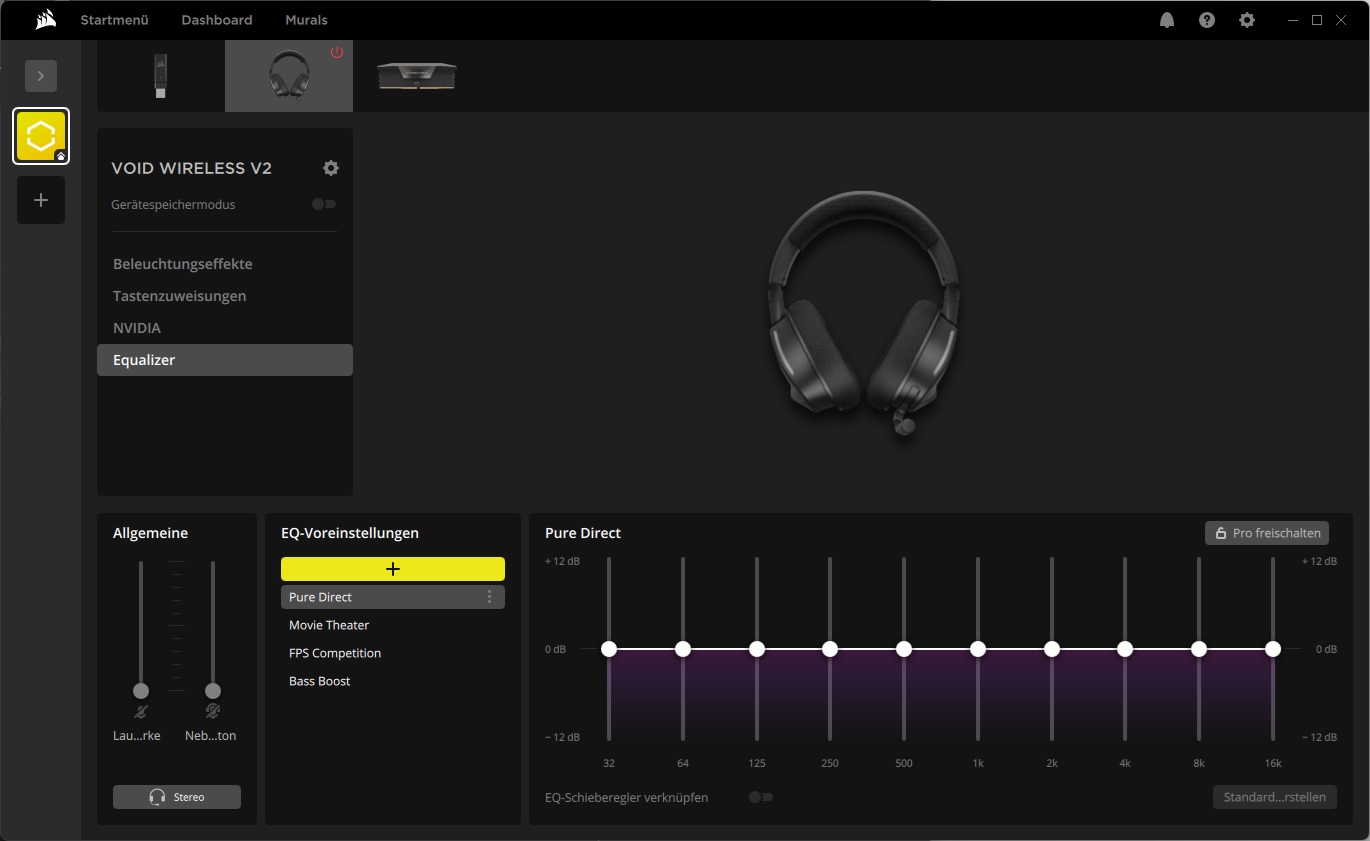Expand the collapsed sidebar with chevron
The height and width of the screenshot is (841, 1370).
[41, 76]
